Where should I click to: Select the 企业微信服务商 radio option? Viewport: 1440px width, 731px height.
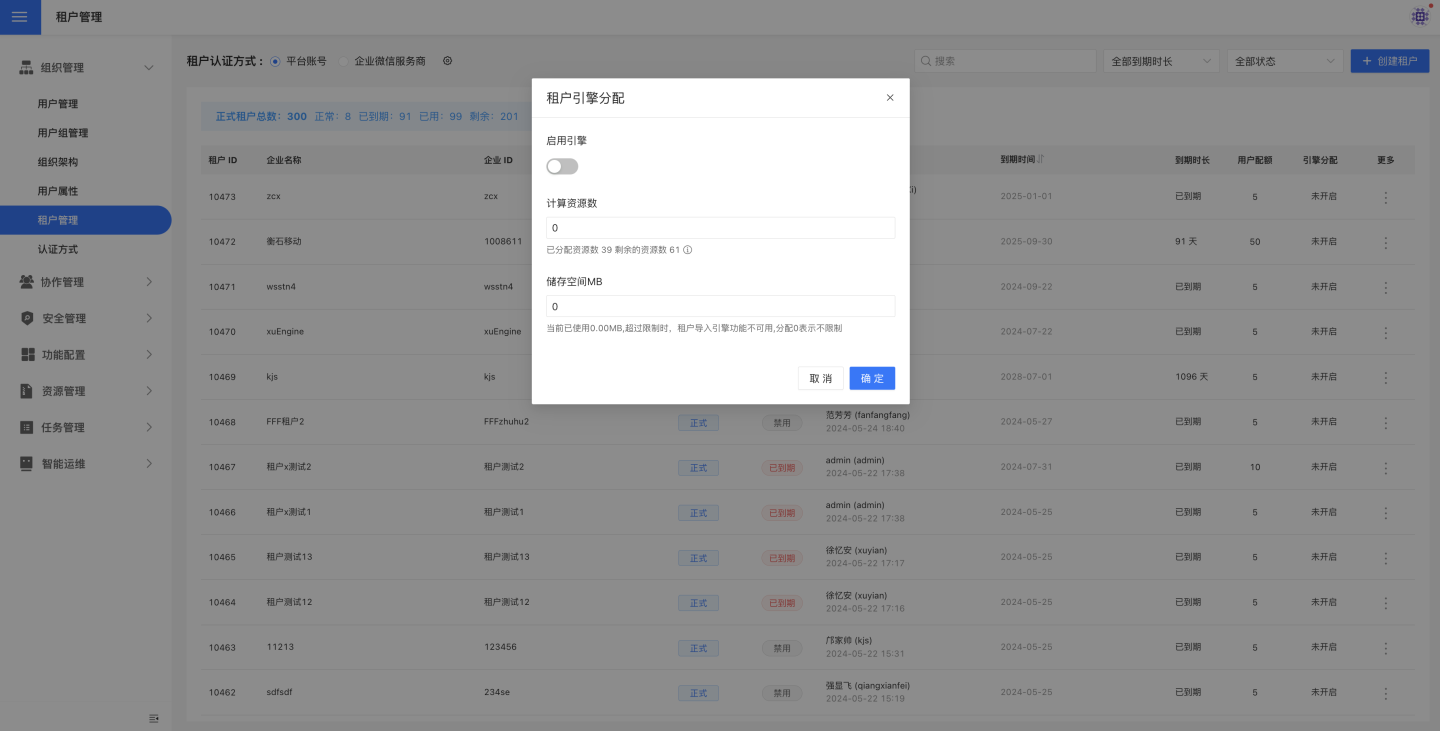(344, 61)
